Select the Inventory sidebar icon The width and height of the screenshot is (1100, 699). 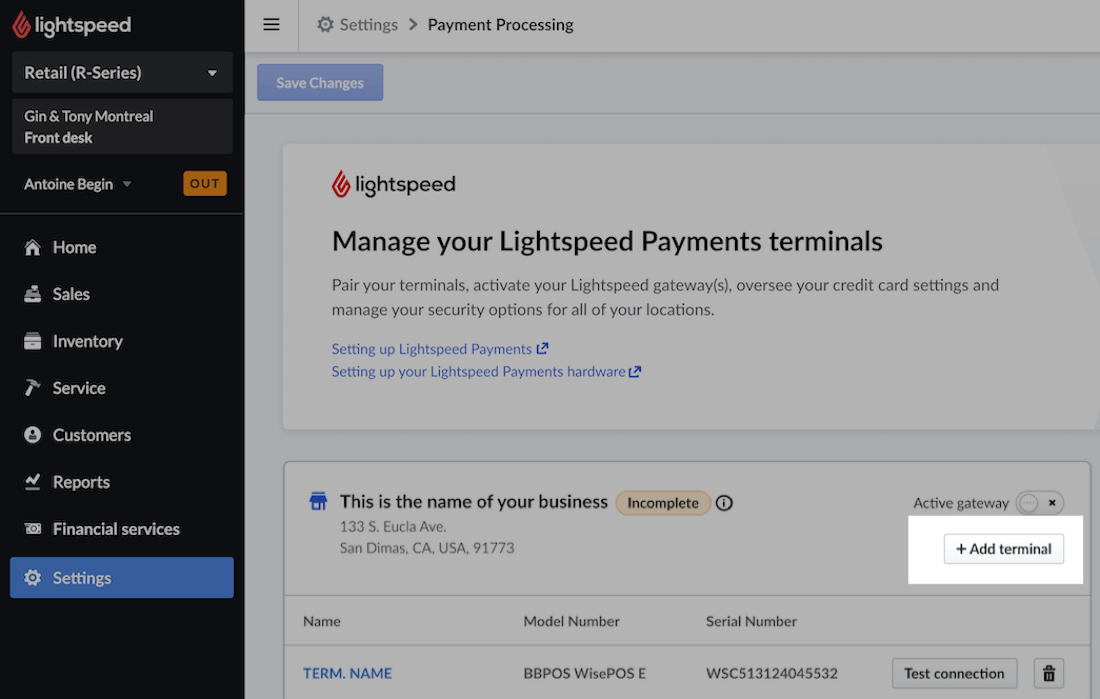[34, 341]
